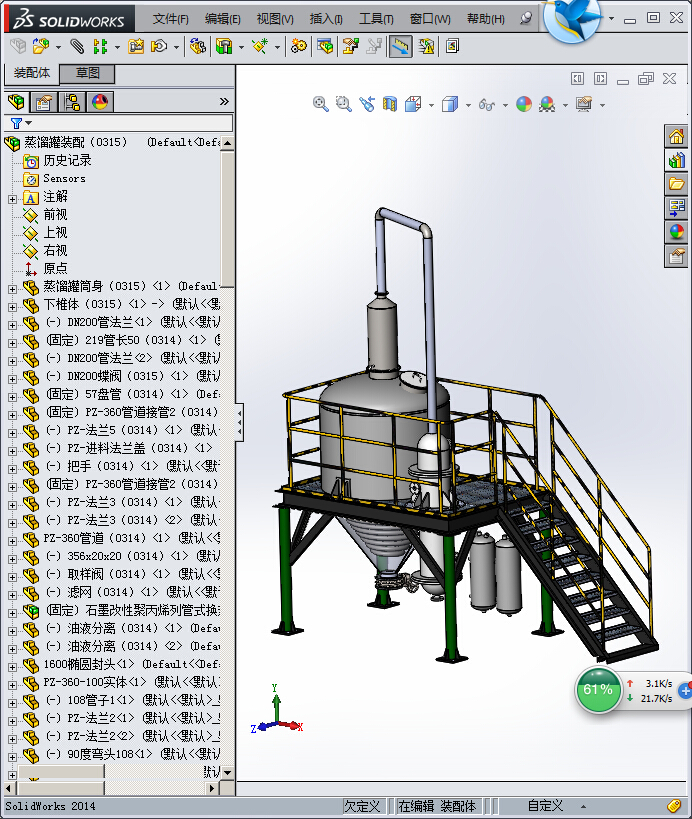
Task: Open Appearances task pane color ball
Action: tap(676, 232)
